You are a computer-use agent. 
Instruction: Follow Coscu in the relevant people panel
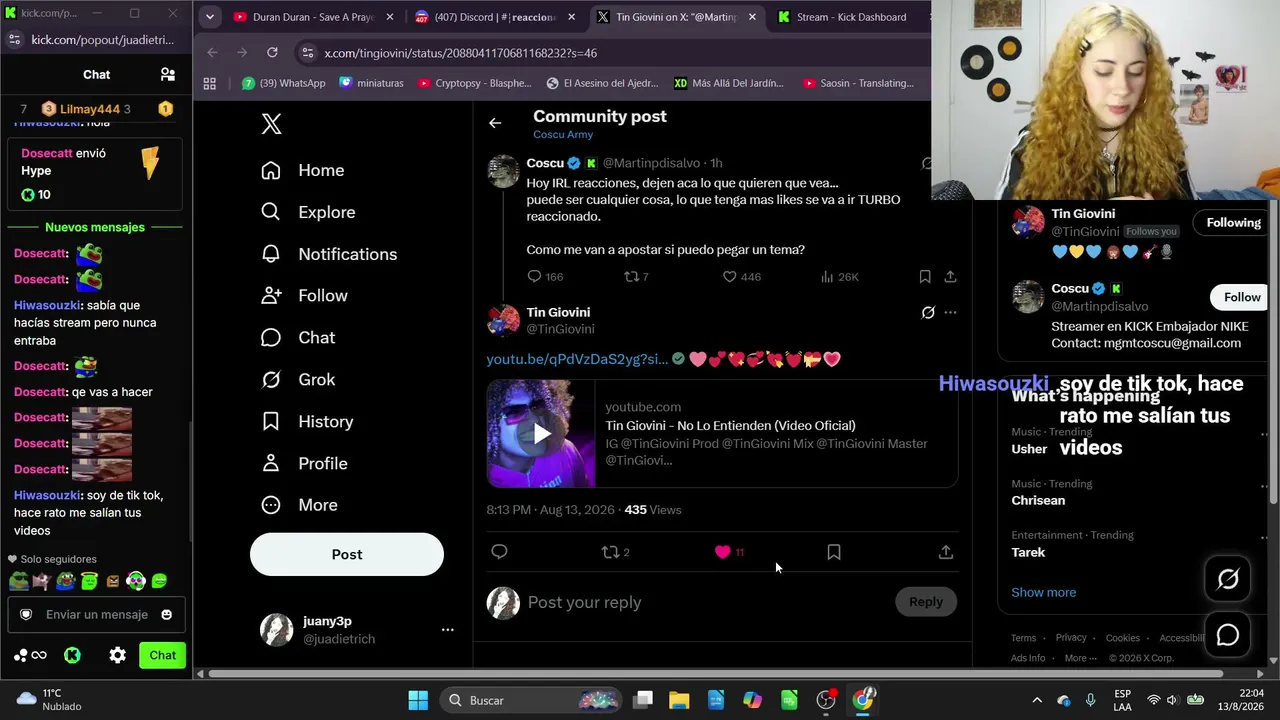tap(1242, 297)
